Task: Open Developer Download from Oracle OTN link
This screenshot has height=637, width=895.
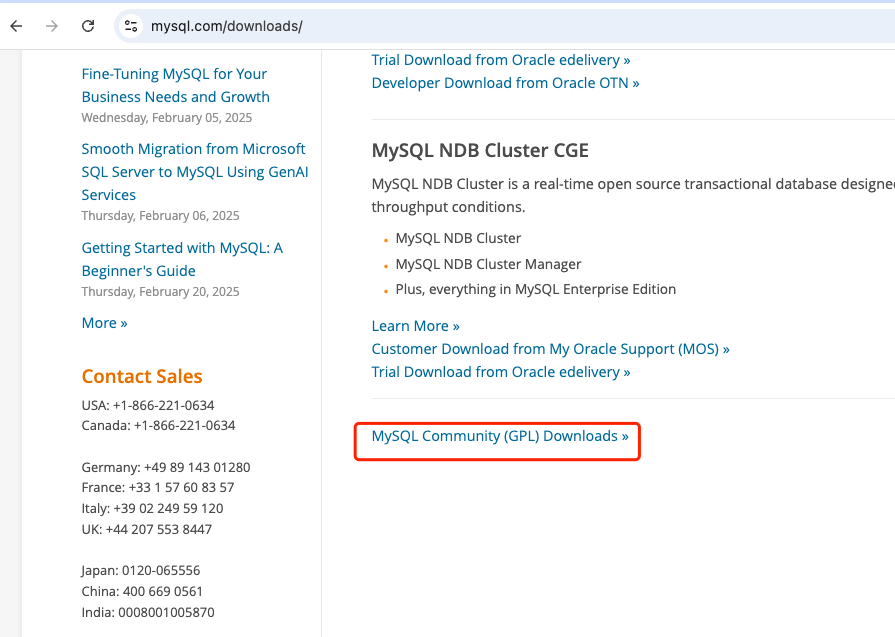Action: [505, 83]
